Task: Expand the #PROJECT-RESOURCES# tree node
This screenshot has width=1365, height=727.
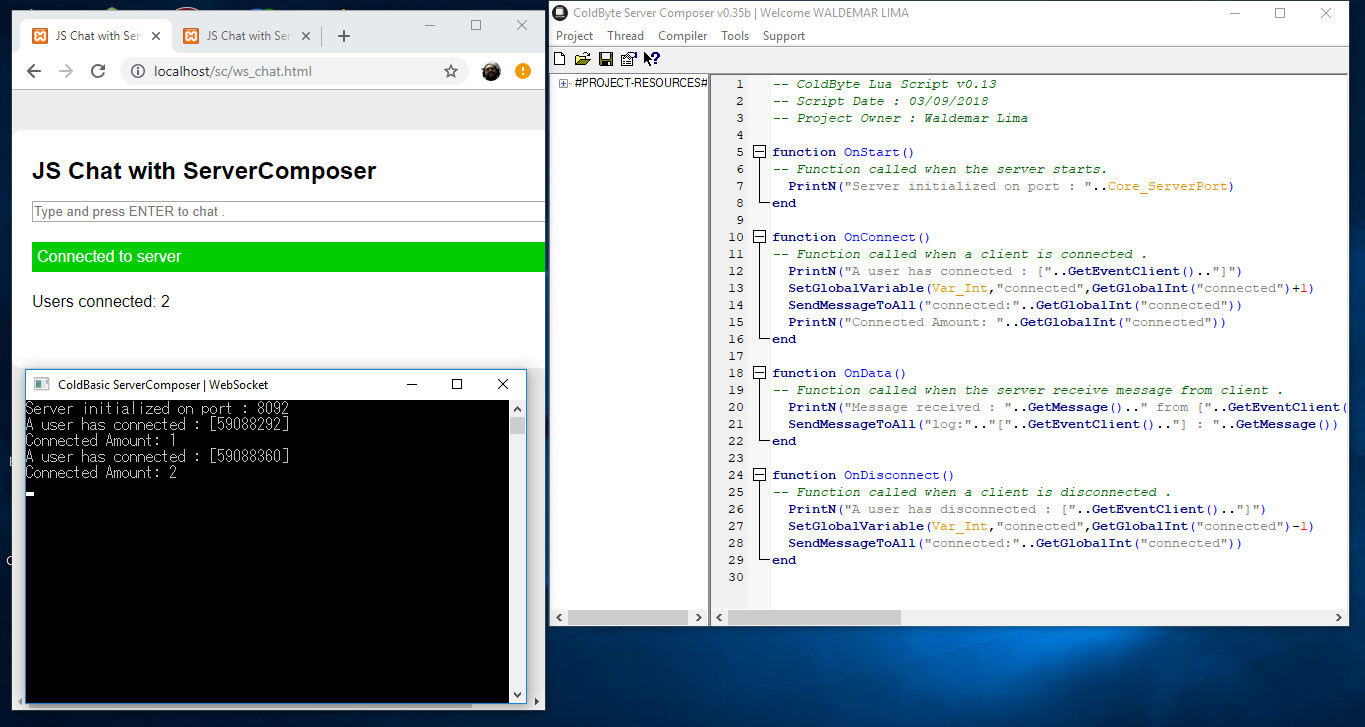Action: pos(562,83)
